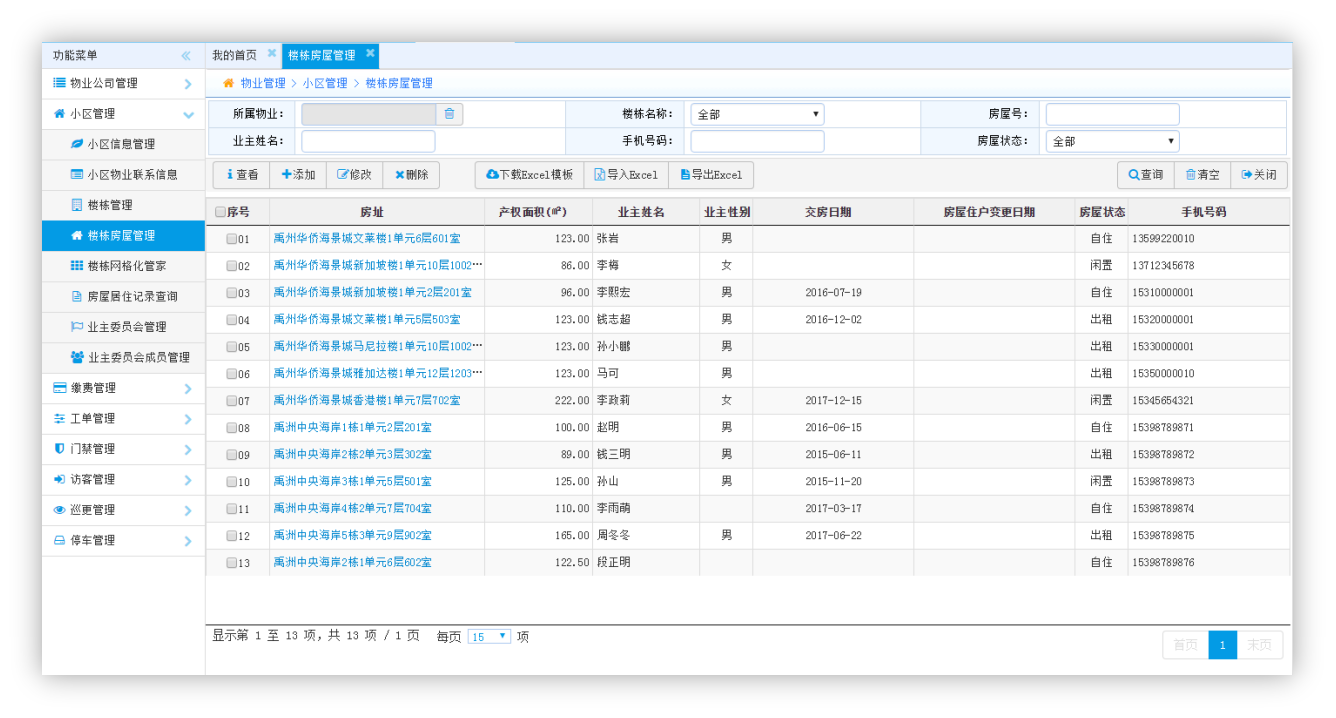Click the 末页 pagination button
1336x718 pixels.
click(x=1259, y=645)
